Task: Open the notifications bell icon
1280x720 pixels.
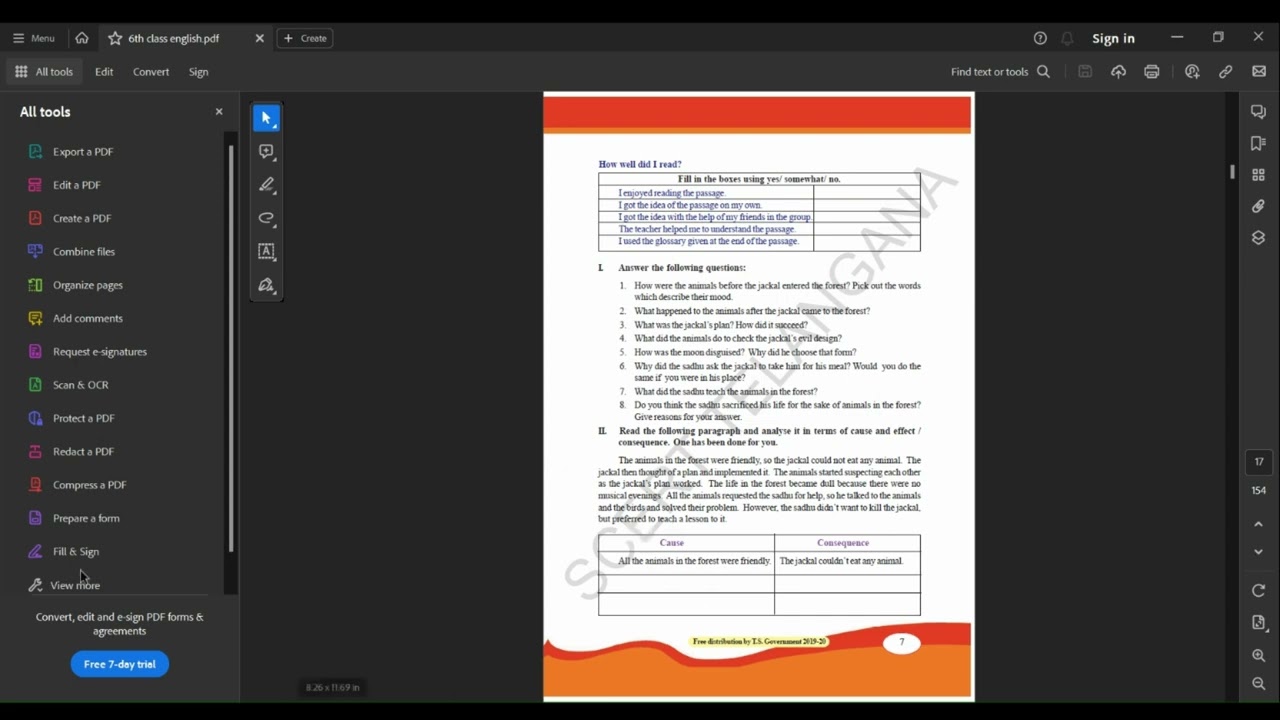Action: coord(1067,38)
